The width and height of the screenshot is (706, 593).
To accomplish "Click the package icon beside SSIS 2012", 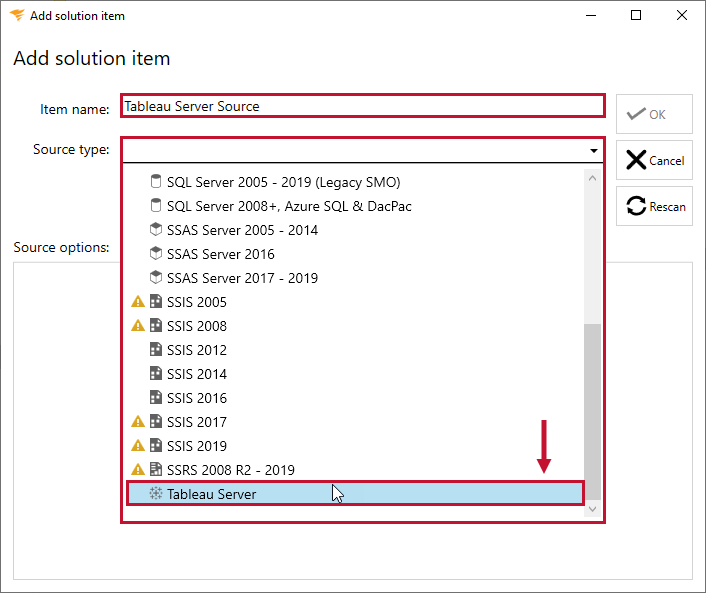I will tap(156, 349).
